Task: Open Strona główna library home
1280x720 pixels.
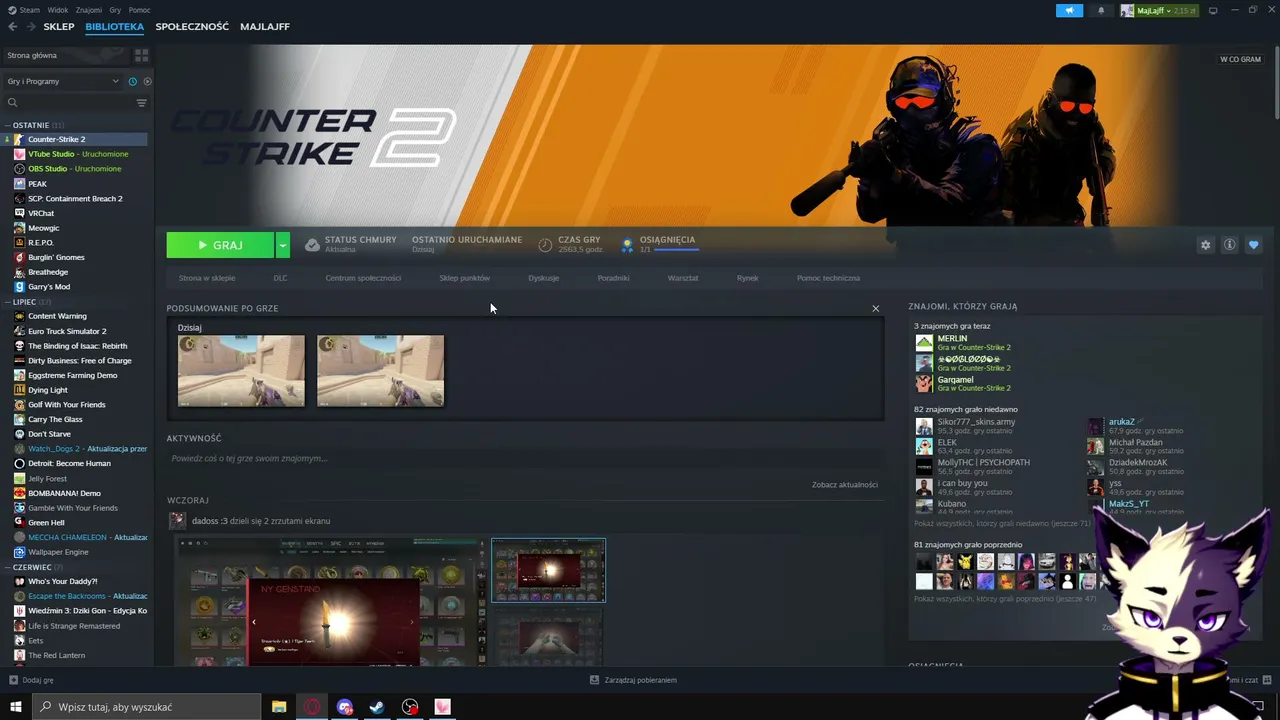Action: click(x=67, y=55)
